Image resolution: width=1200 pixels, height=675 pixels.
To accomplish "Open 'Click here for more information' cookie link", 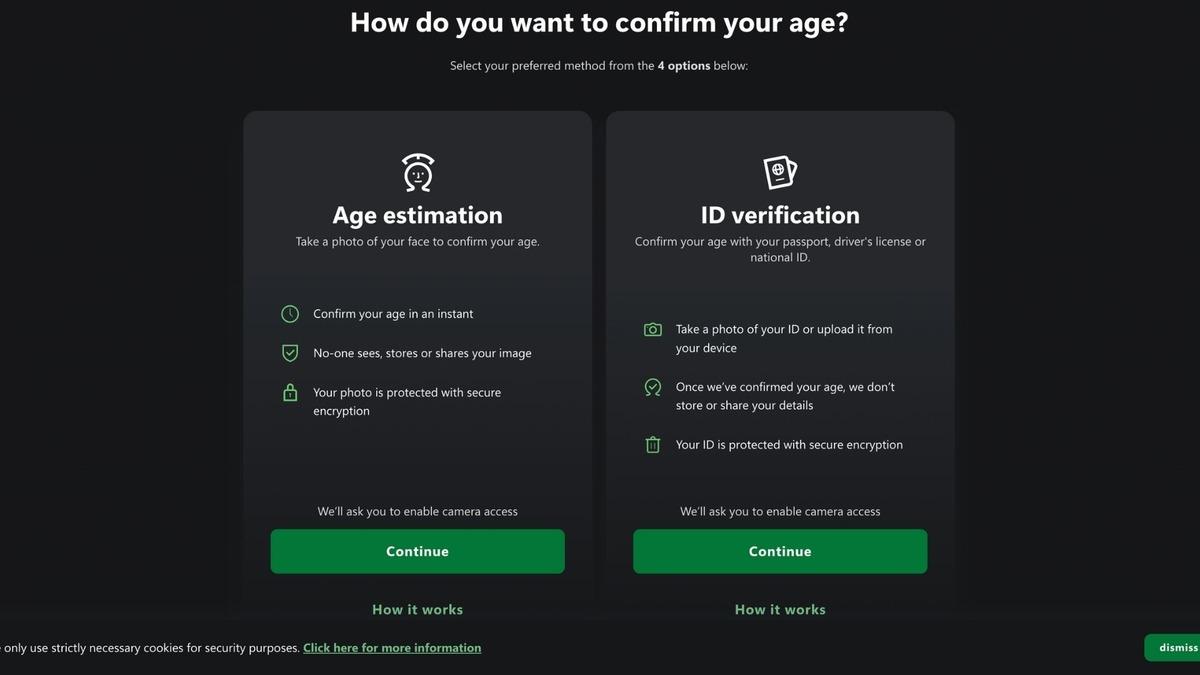I will pos(392,647).
